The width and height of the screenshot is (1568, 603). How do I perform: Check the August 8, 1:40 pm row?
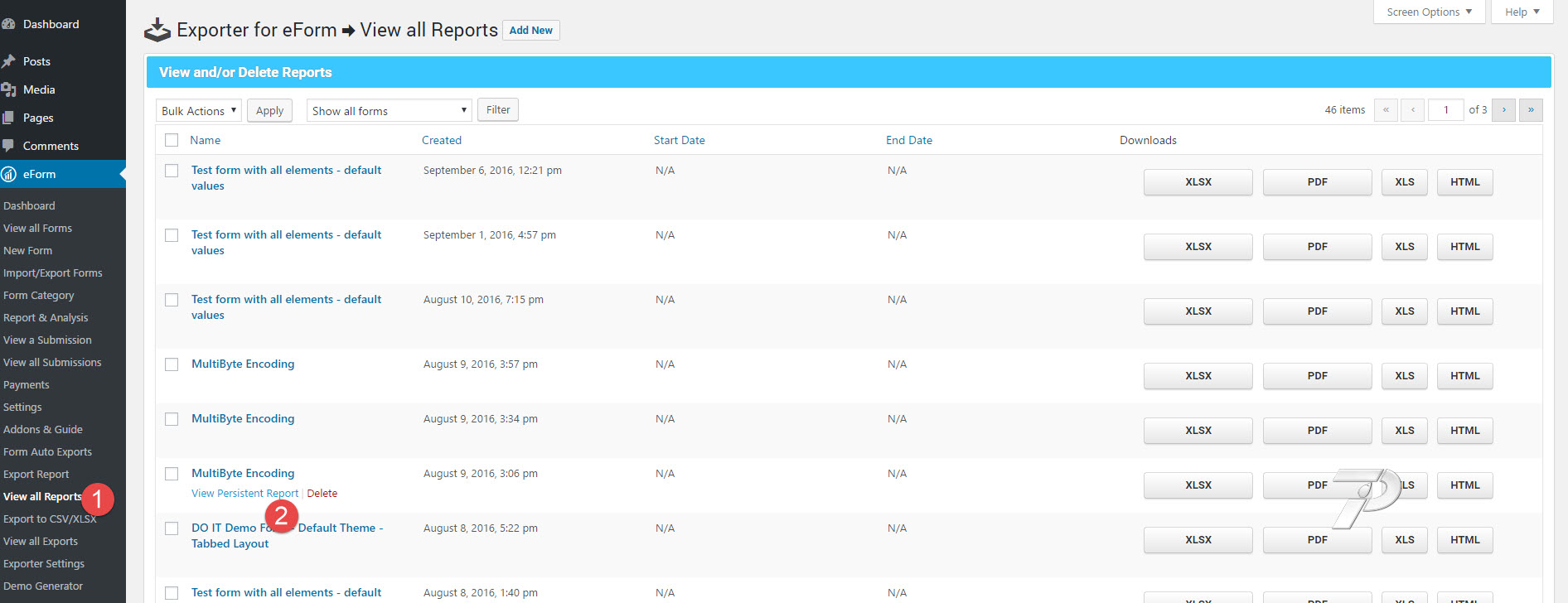tap(172, 593)
